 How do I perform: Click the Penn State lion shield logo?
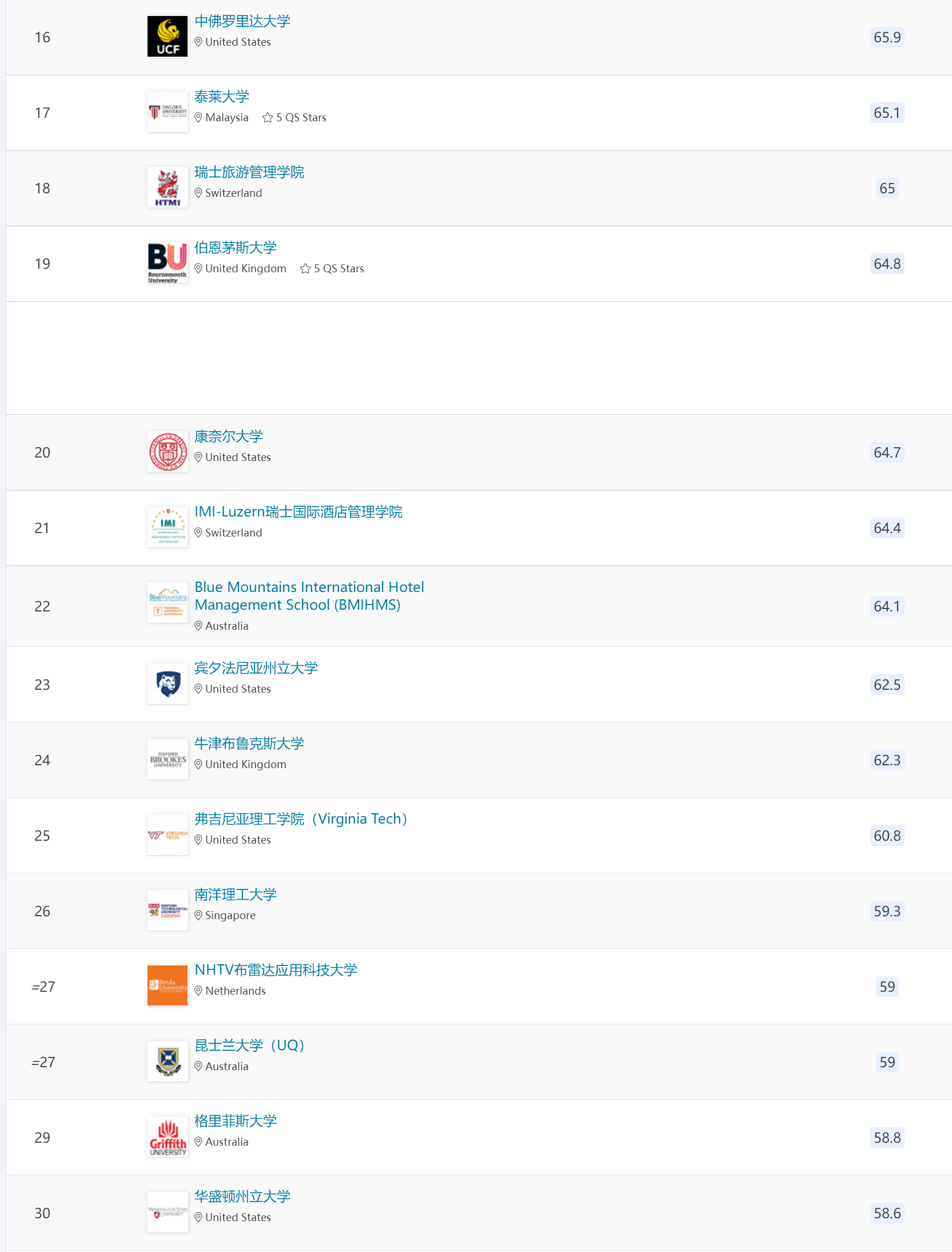[167, 684]
